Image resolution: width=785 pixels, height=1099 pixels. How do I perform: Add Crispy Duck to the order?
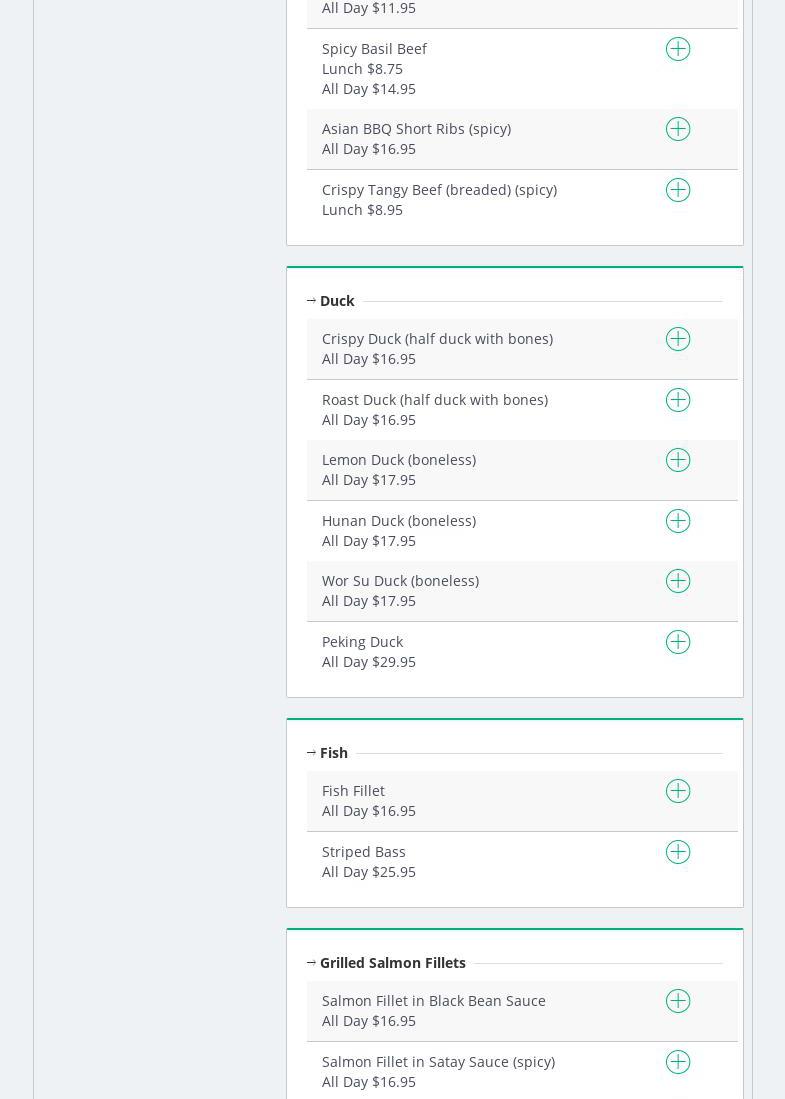[678, 339]
